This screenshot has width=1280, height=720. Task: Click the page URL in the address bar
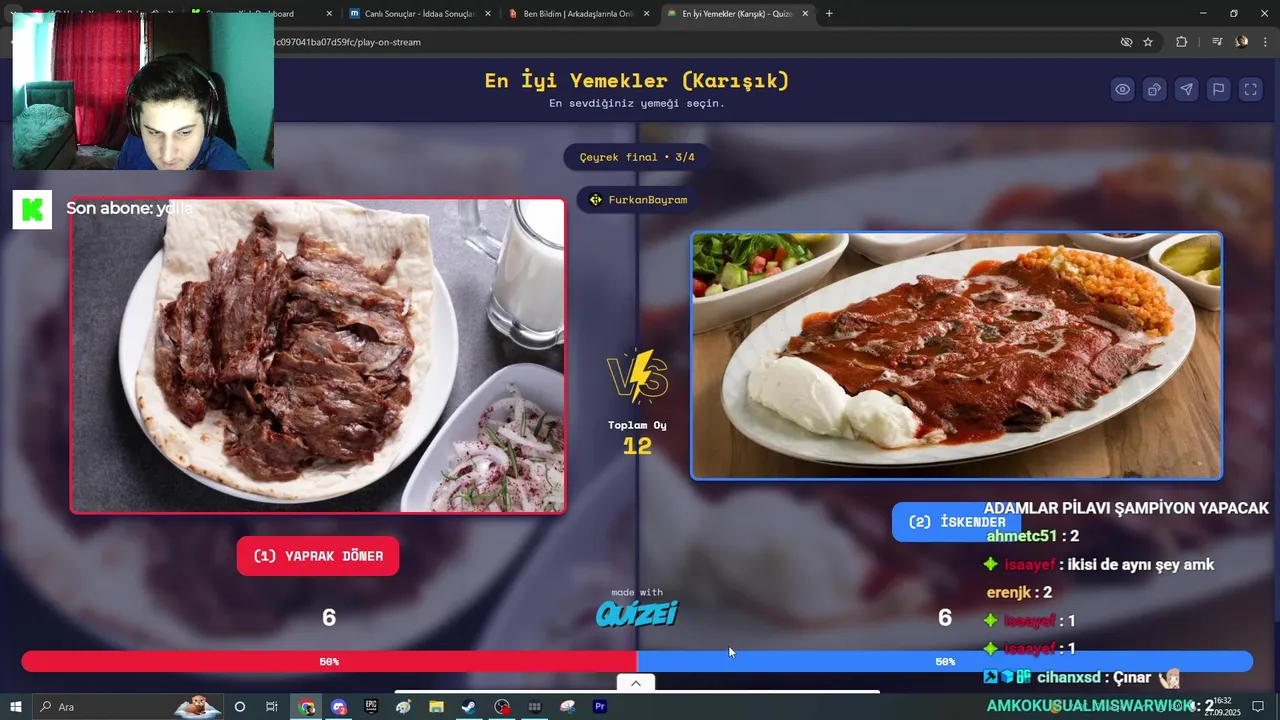tap(345, 42)
